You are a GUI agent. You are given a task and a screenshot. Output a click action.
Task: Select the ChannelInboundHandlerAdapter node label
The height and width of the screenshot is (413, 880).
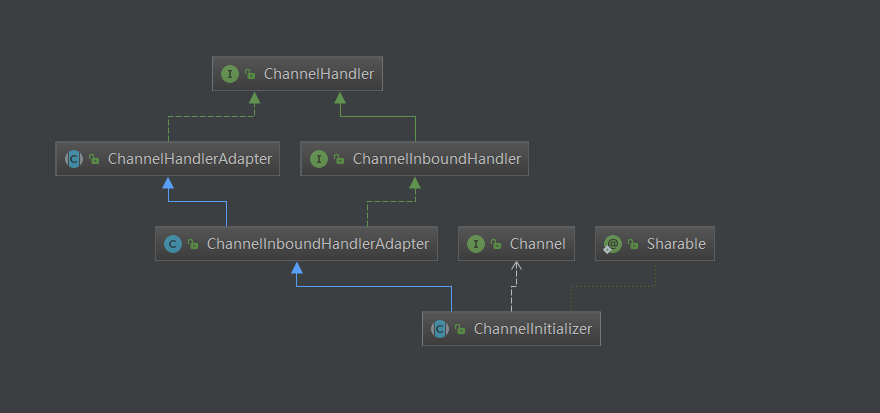(x=317, y=243)
